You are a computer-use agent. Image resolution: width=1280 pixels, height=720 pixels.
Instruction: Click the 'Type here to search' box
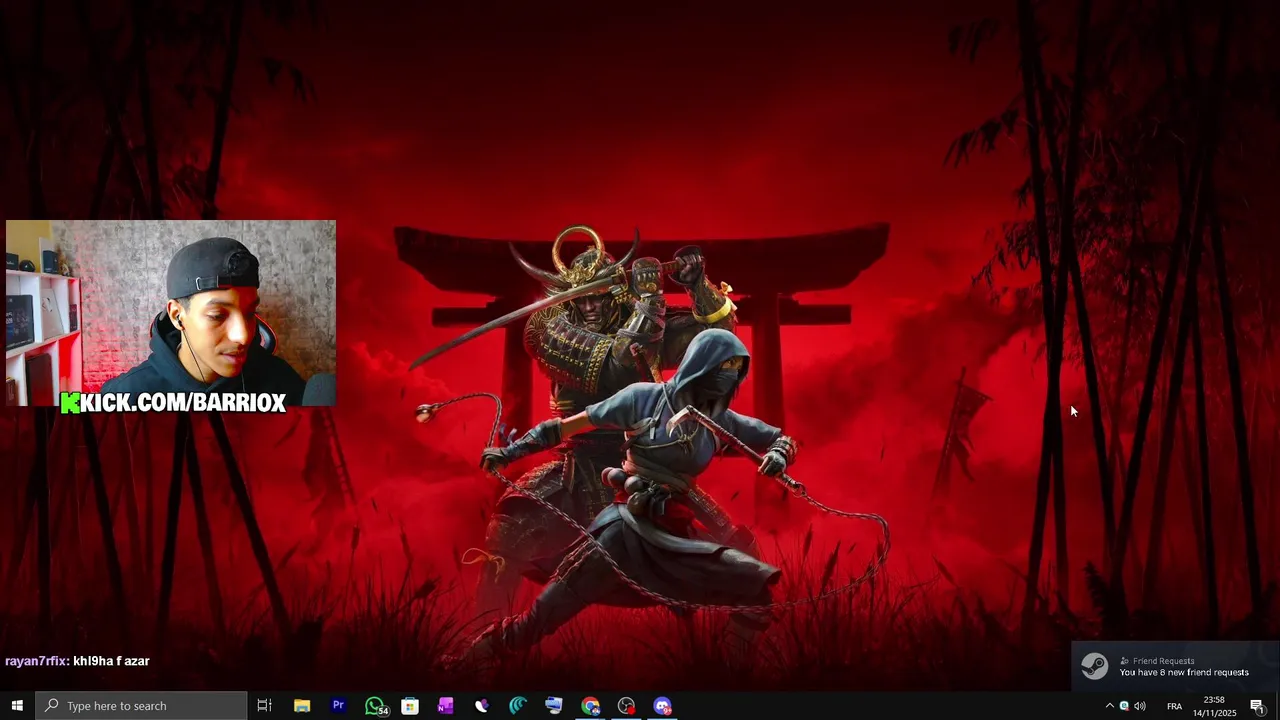(x=141, y=706)
